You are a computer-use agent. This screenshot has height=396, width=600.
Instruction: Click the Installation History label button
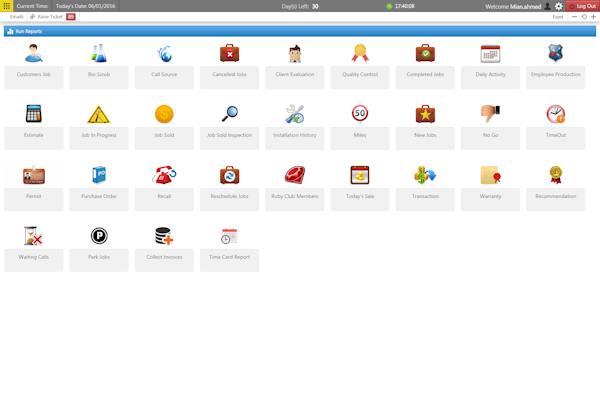(295, 139)
